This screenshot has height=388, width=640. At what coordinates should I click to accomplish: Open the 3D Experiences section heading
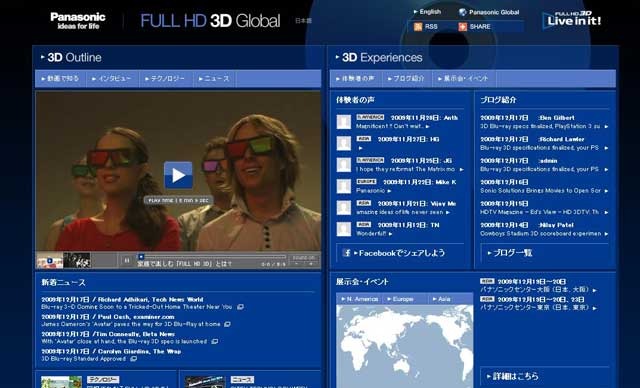[379, 58]
